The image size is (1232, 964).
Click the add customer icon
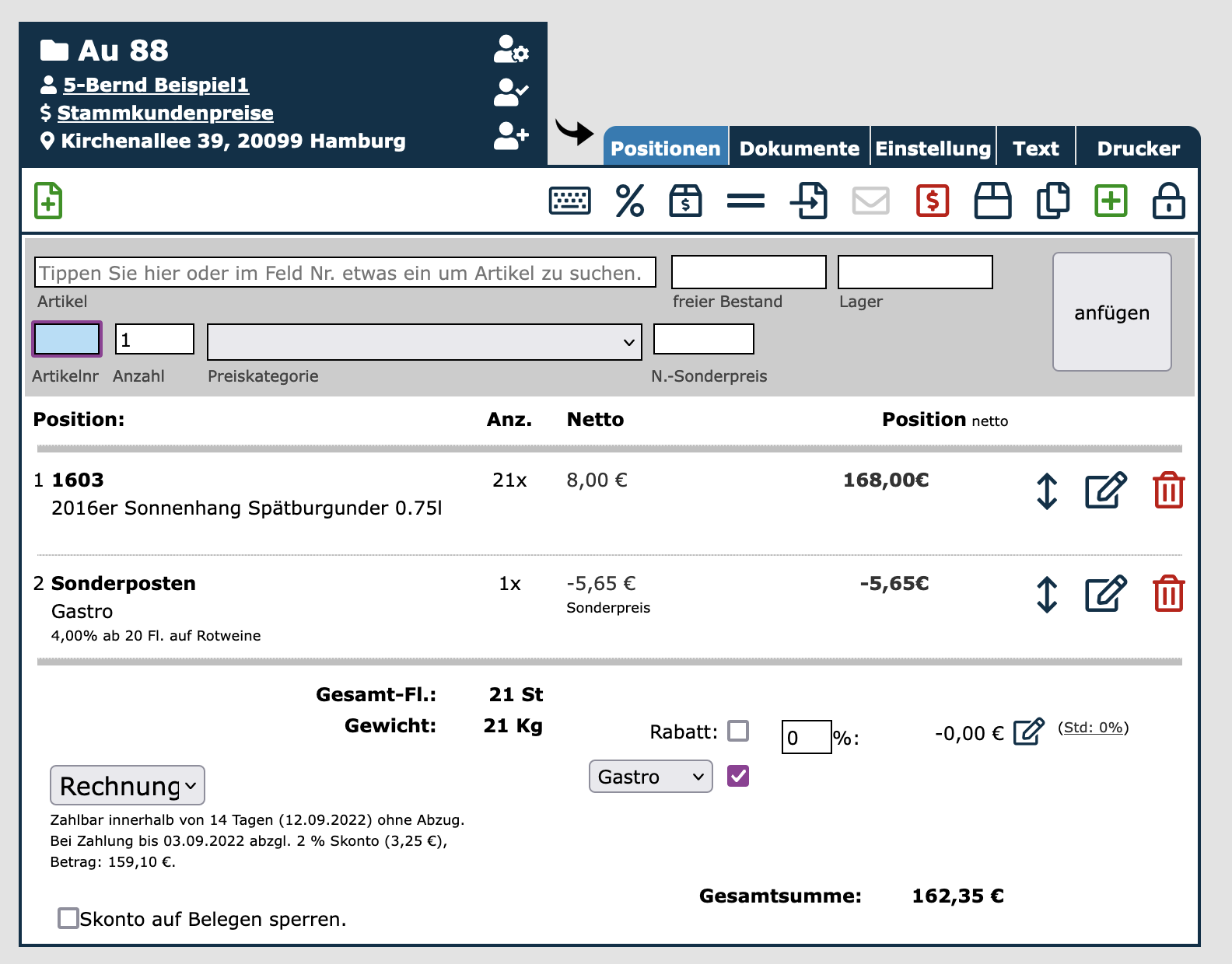511,136
